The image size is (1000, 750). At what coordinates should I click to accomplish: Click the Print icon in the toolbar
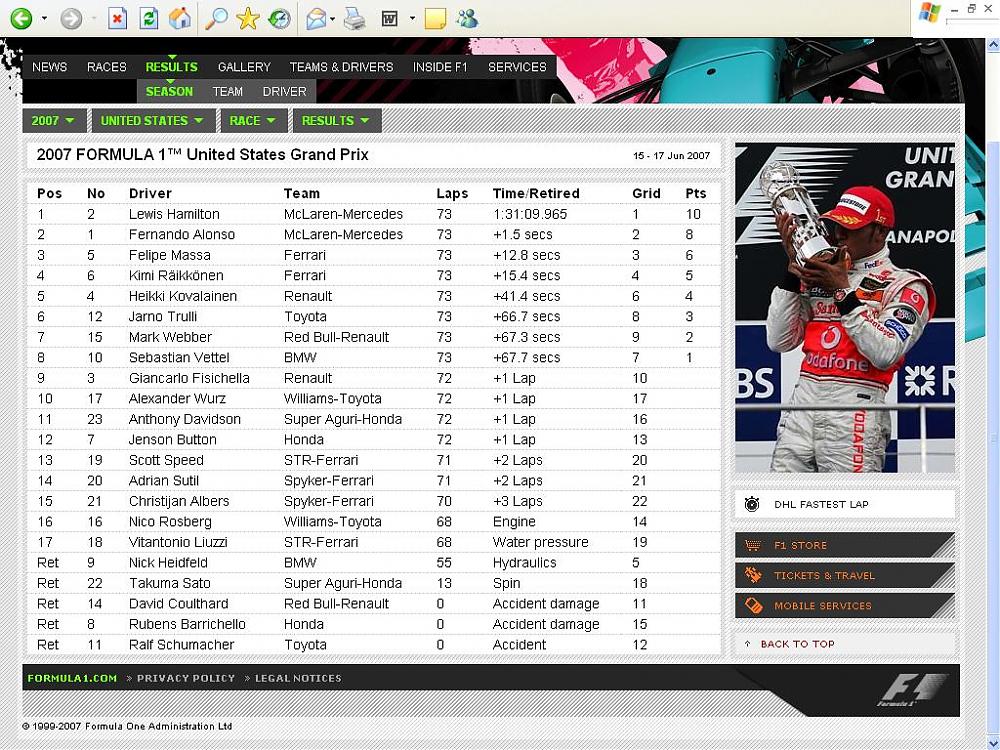[x=354, y=18]
